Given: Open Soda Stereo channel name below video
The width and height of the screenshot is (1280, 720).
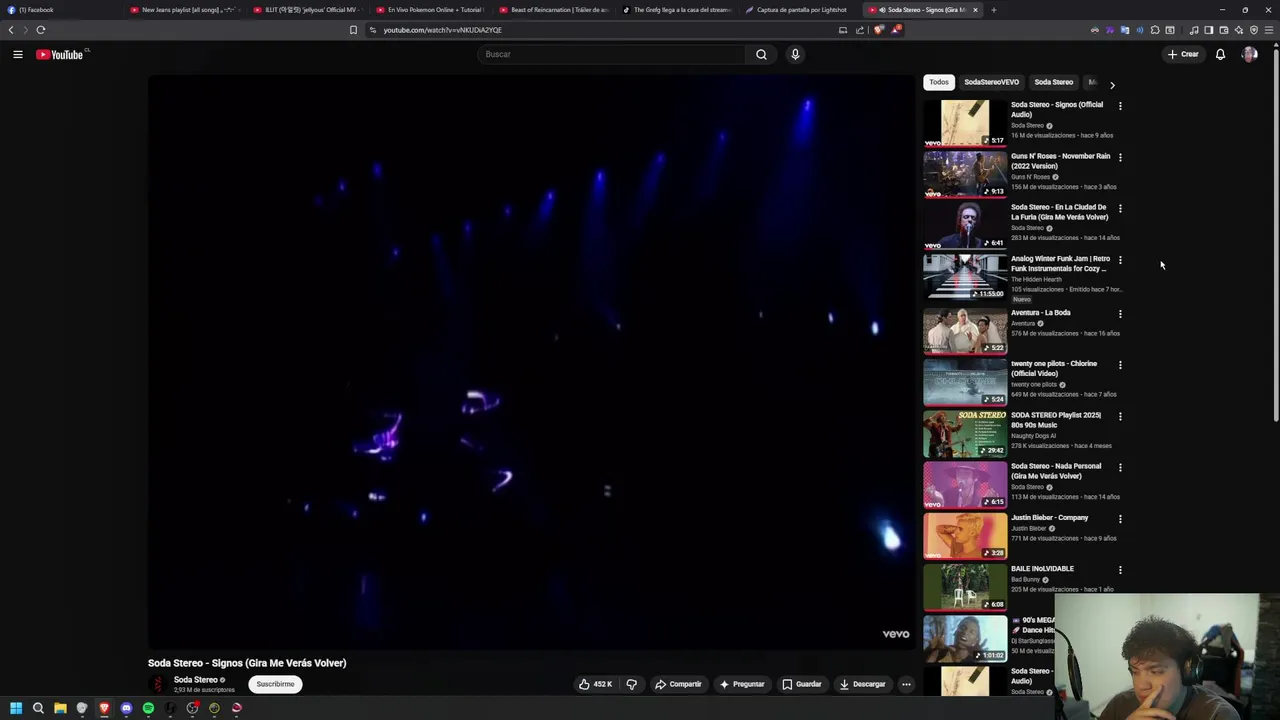Looking at the screenshot, I should tap(195, 680).
